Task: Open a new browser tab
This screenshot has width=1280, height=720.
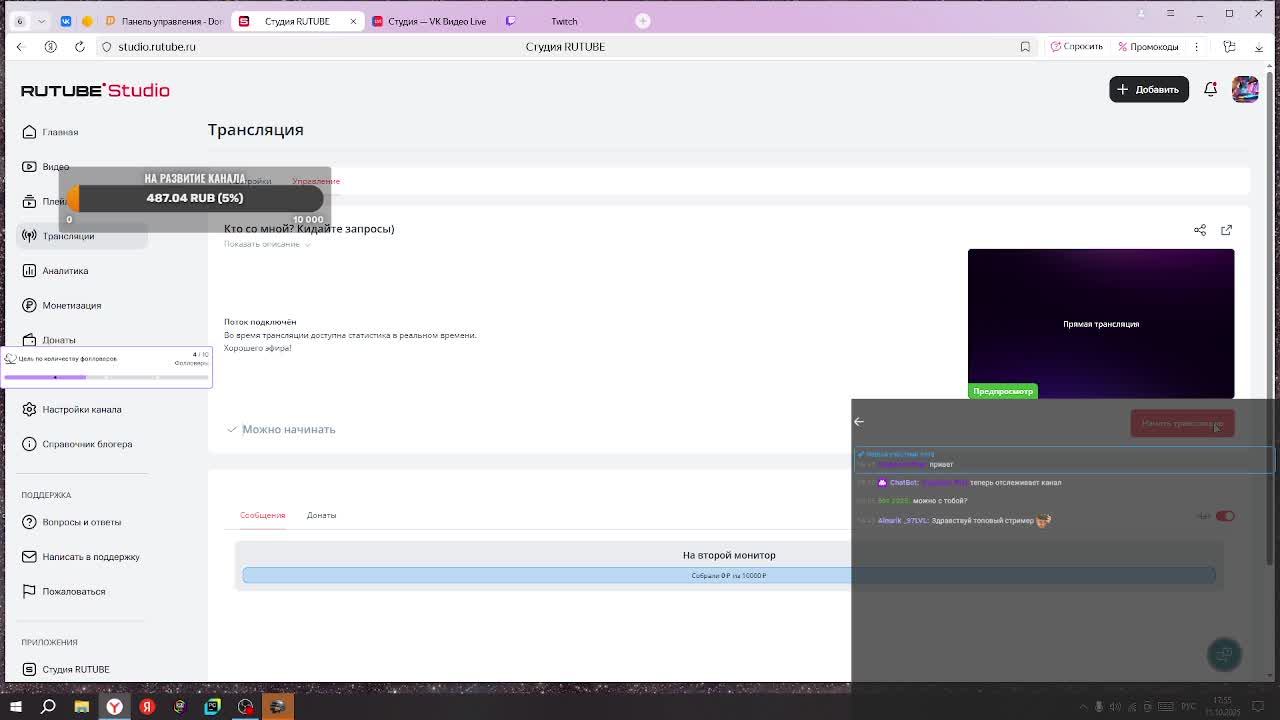Action: [x=642, y=21]
